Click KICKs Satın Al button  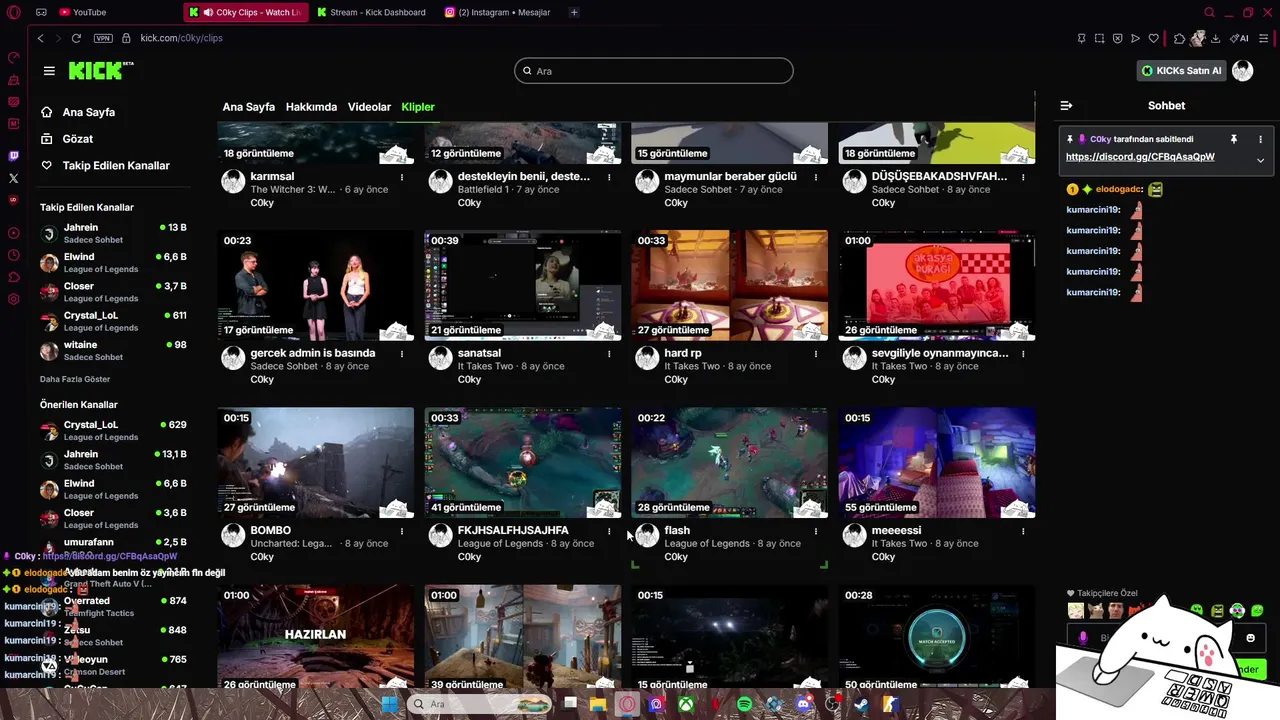1182,71
